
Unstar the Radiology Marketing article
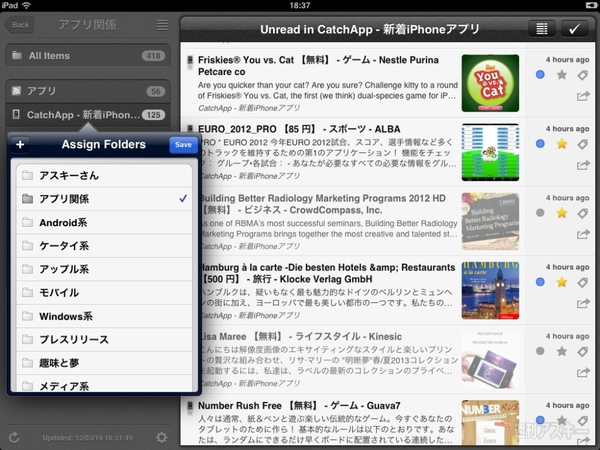[562, 213]
